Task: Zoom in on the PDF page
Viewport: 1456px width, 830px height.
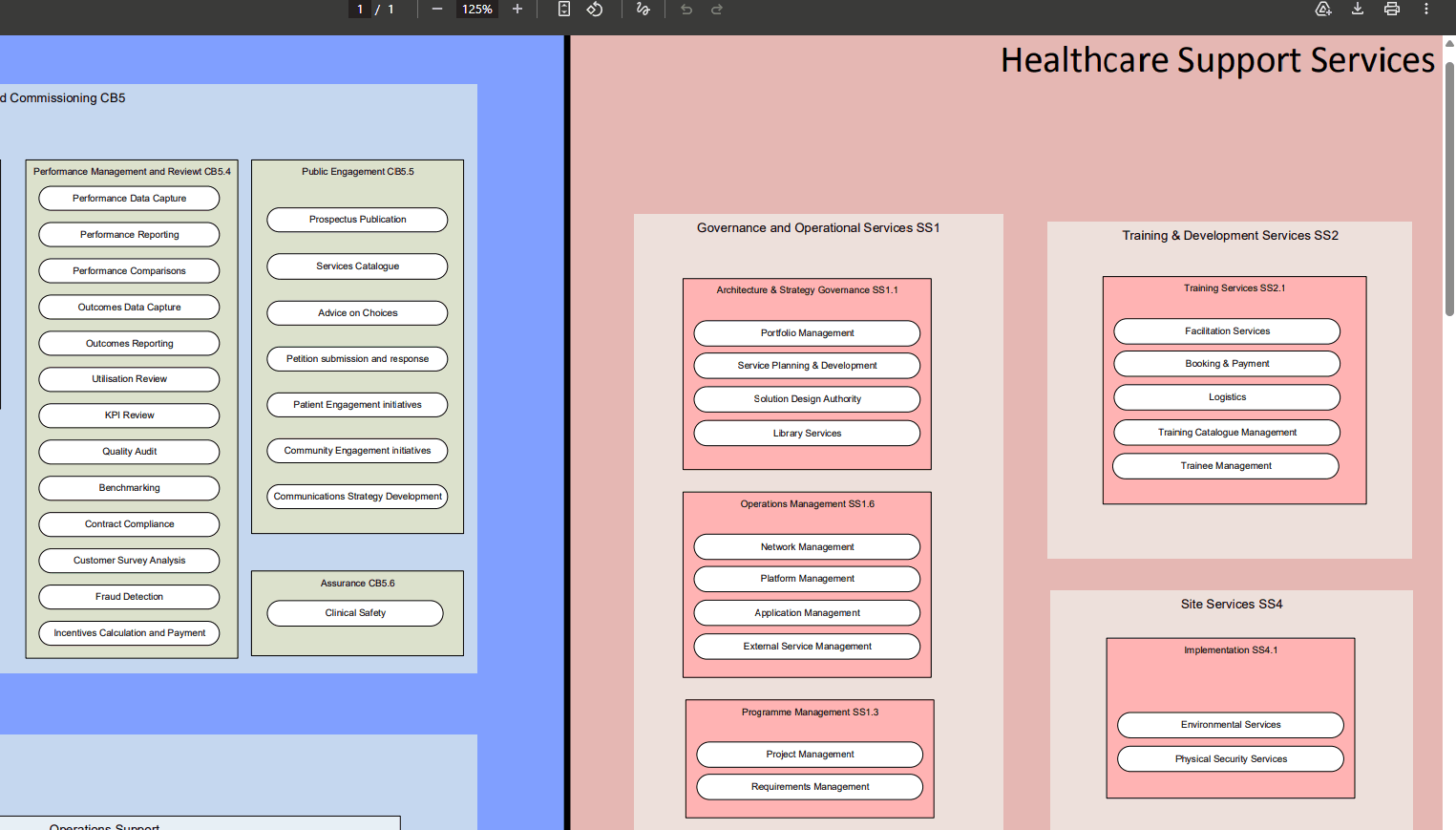Action: [517, 9]
